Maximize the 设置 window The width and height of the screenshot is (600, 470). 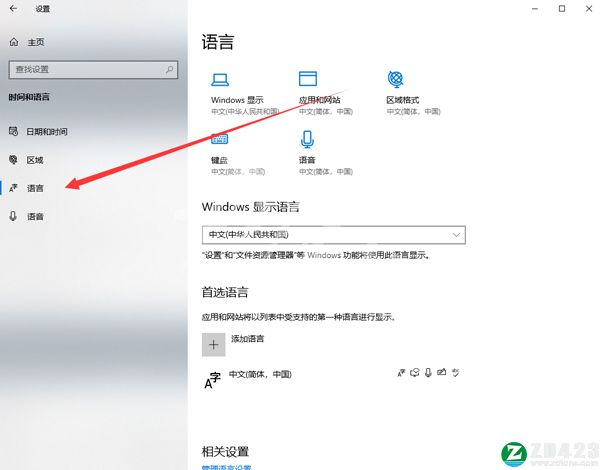click(x=562, y=8)
